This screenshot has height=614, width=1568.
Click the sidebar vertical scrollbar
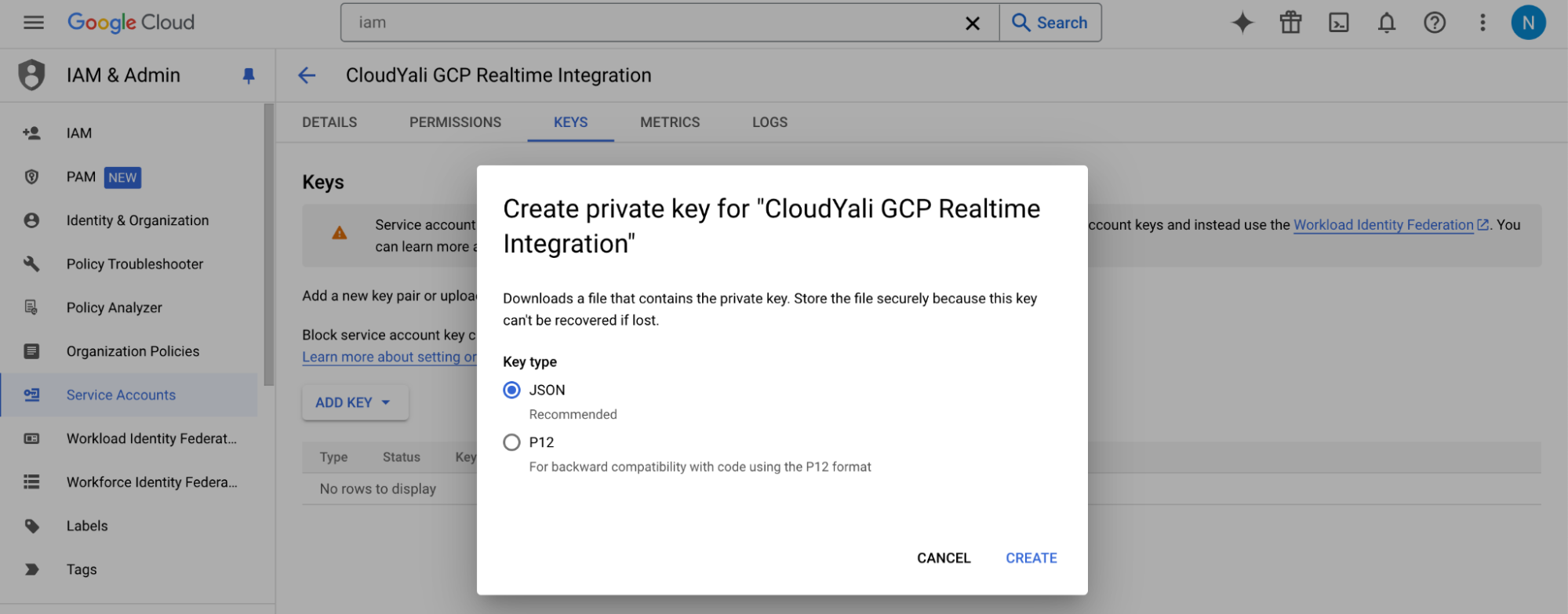269,245
